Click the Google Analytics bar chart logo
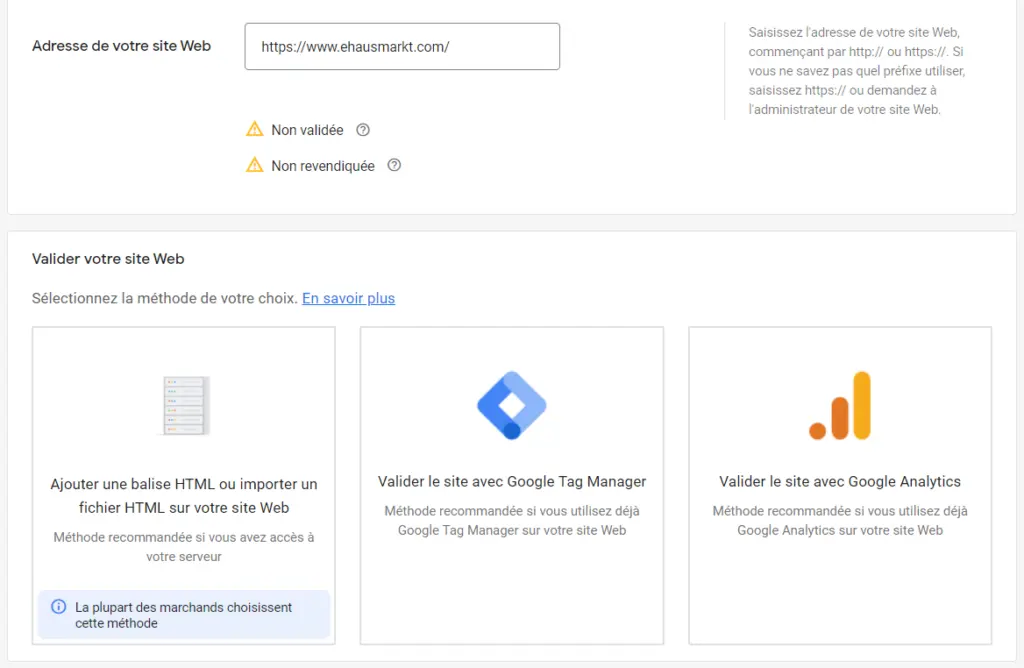The width and height of the screenshot is (1024, 668). point(840,406)
